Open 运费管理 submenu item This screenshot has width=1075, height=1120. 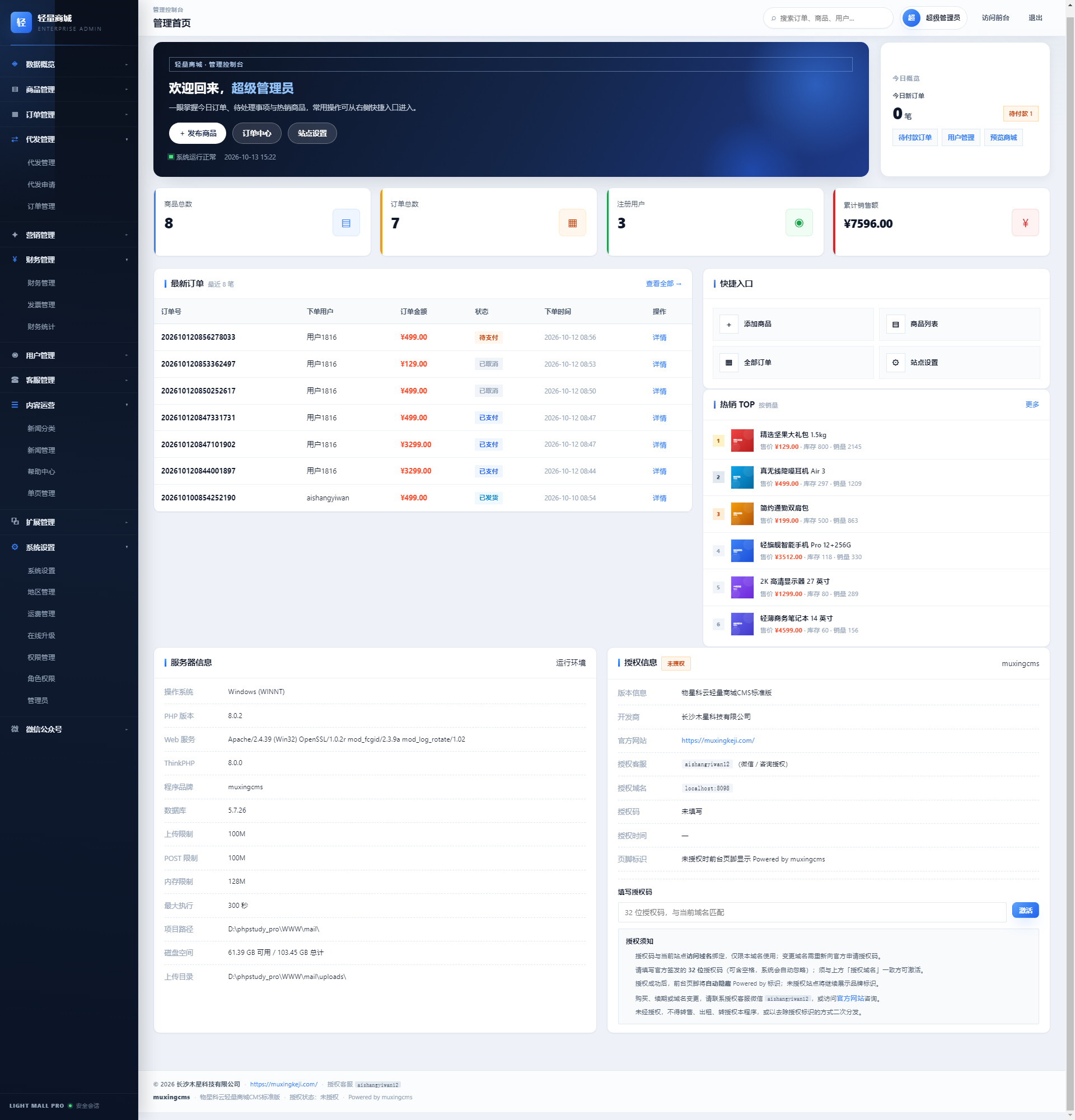41,613
